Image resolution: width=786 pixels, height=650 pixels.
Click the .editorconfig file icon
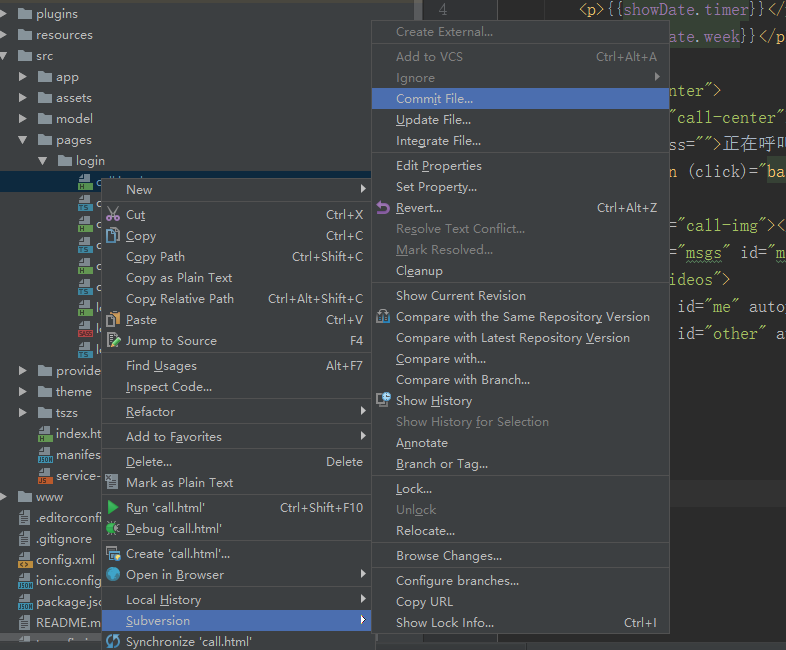(24, 518)
